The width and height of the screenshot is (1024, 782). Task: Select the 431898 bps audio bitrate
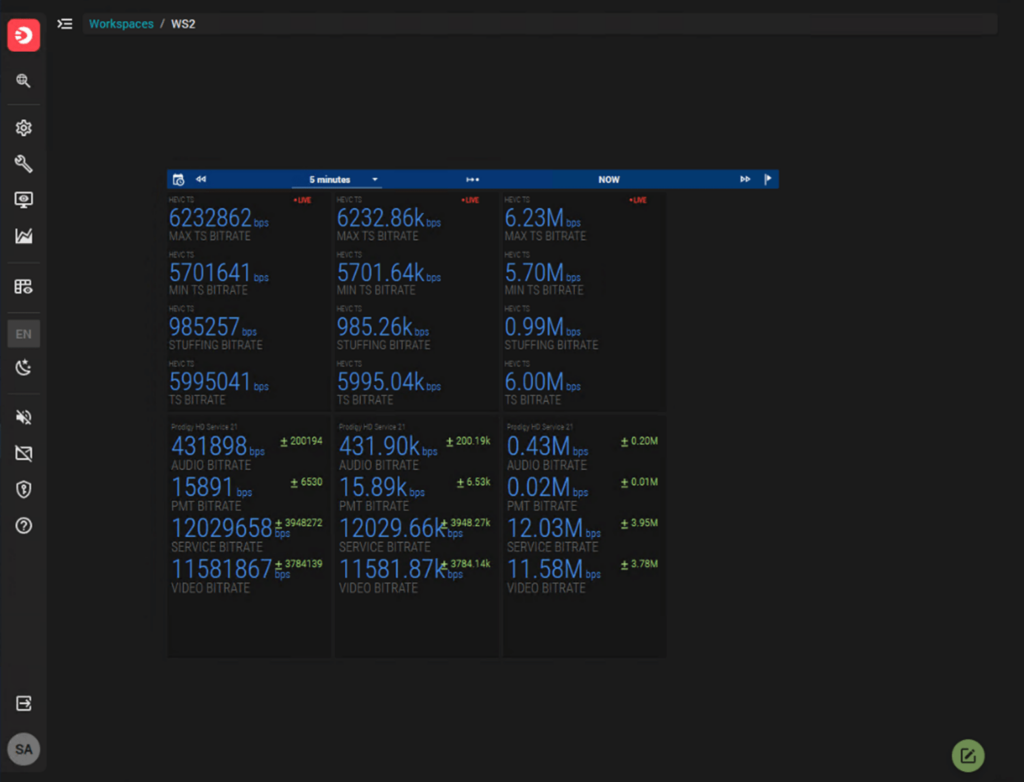point(217,447)
